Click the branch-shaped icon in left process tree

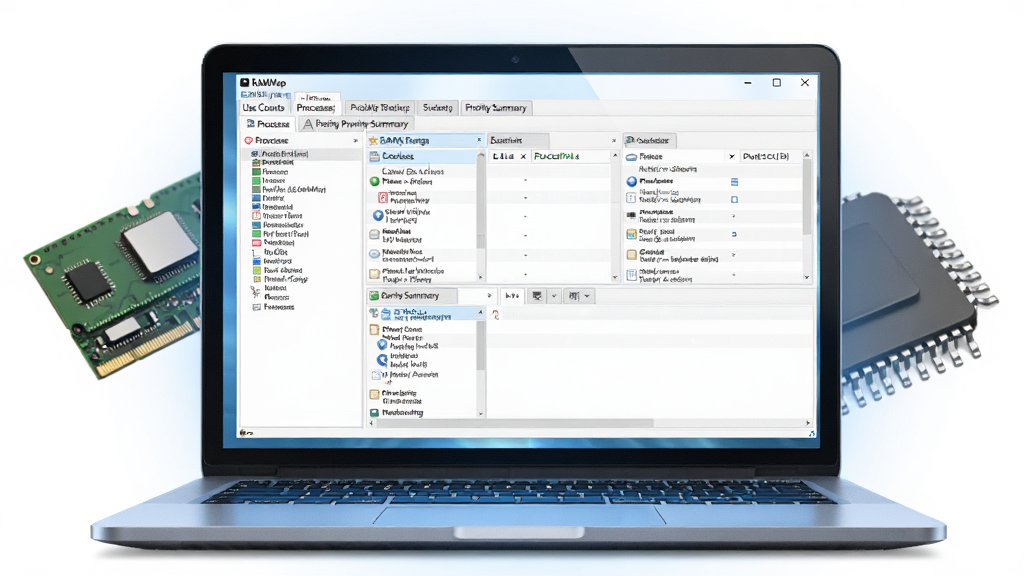click(255, 292)
